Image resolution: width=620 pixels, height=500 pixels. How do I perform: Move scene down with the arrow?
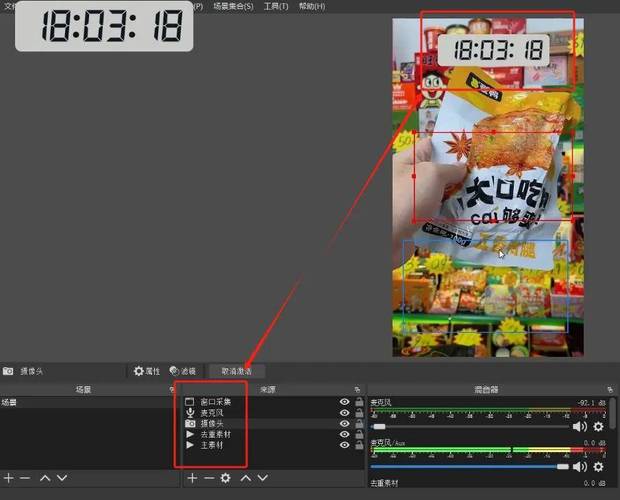tap(62, 478)
